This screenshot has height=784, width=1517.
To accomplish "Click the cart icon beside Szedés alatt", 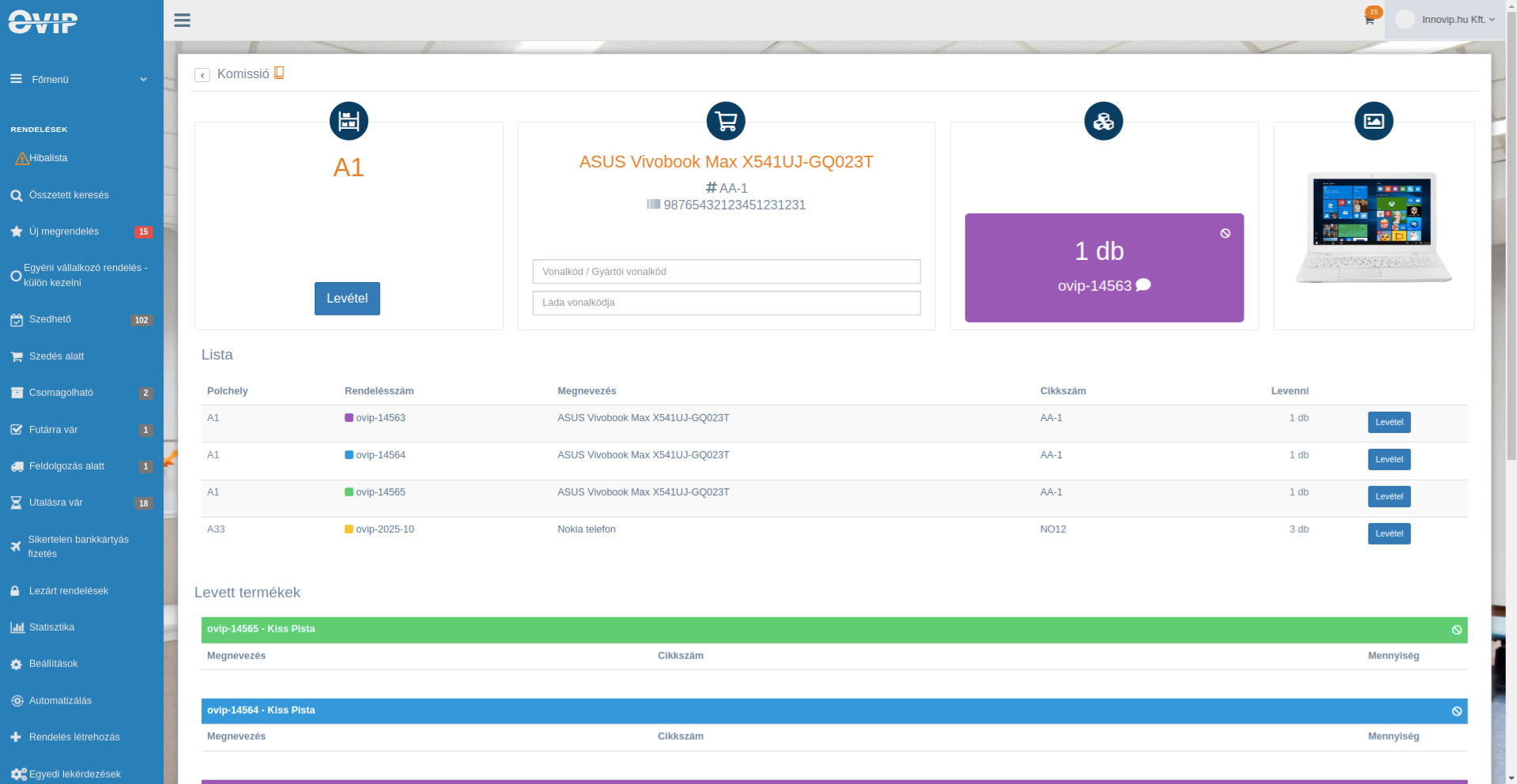I will click(x=16, y=356).
